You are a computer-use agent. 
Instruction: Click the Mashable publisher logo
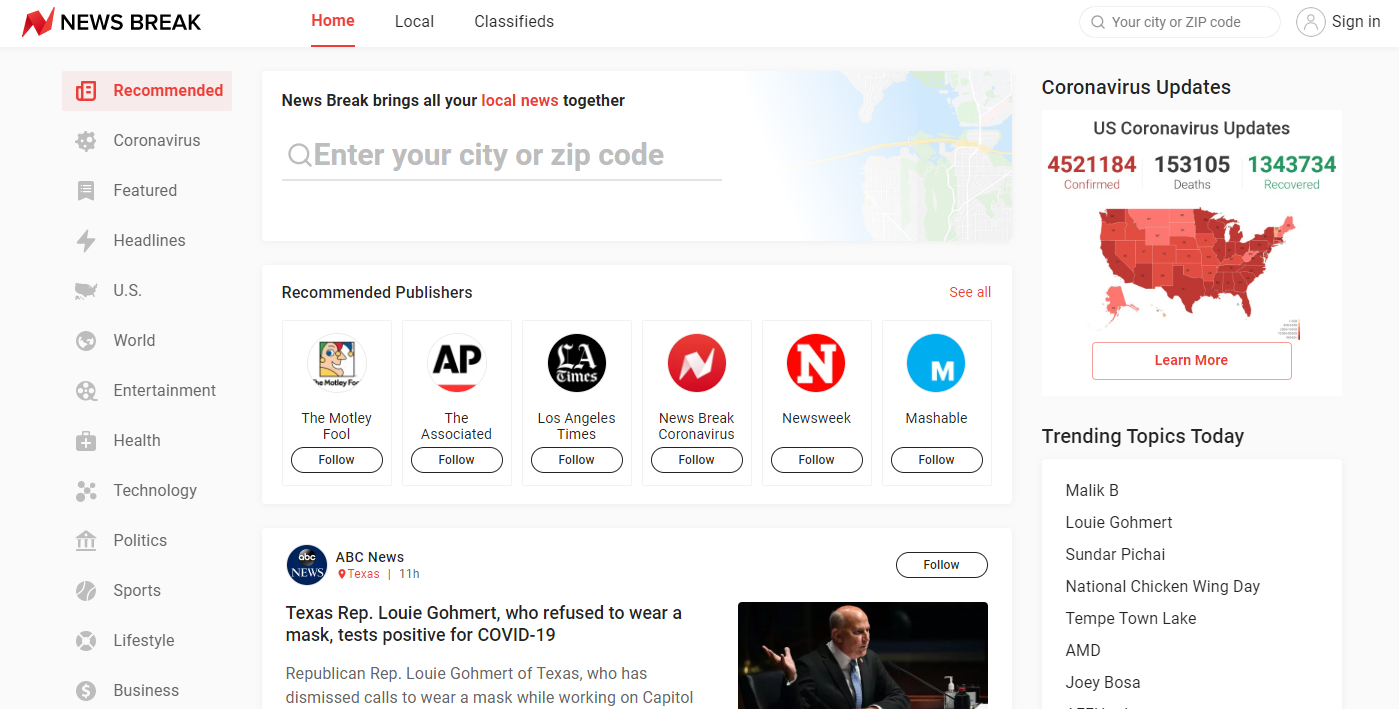[x=937, y=363]
